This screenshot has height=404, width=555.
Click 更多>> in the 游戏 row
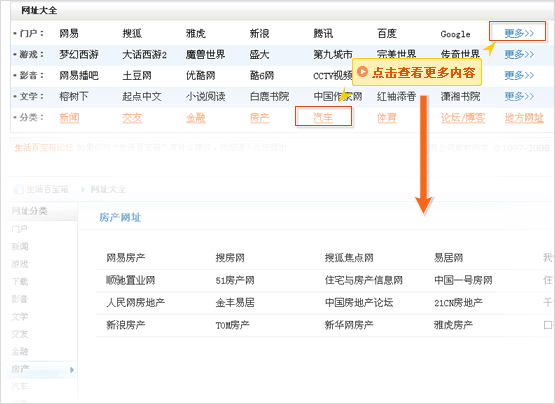(519, 54)
